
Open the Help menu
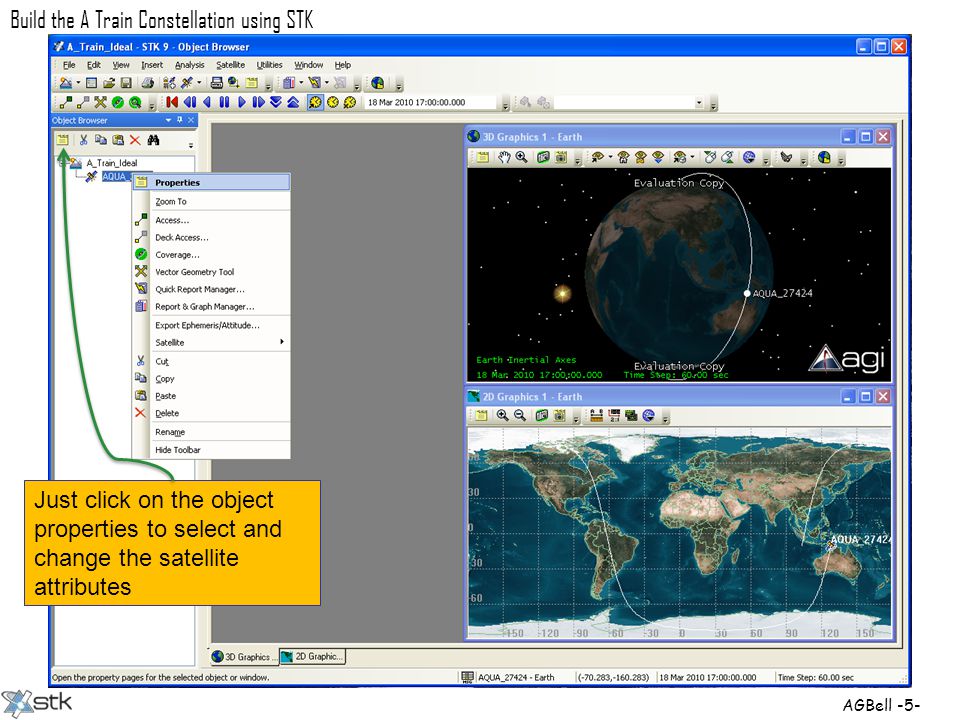343,65
